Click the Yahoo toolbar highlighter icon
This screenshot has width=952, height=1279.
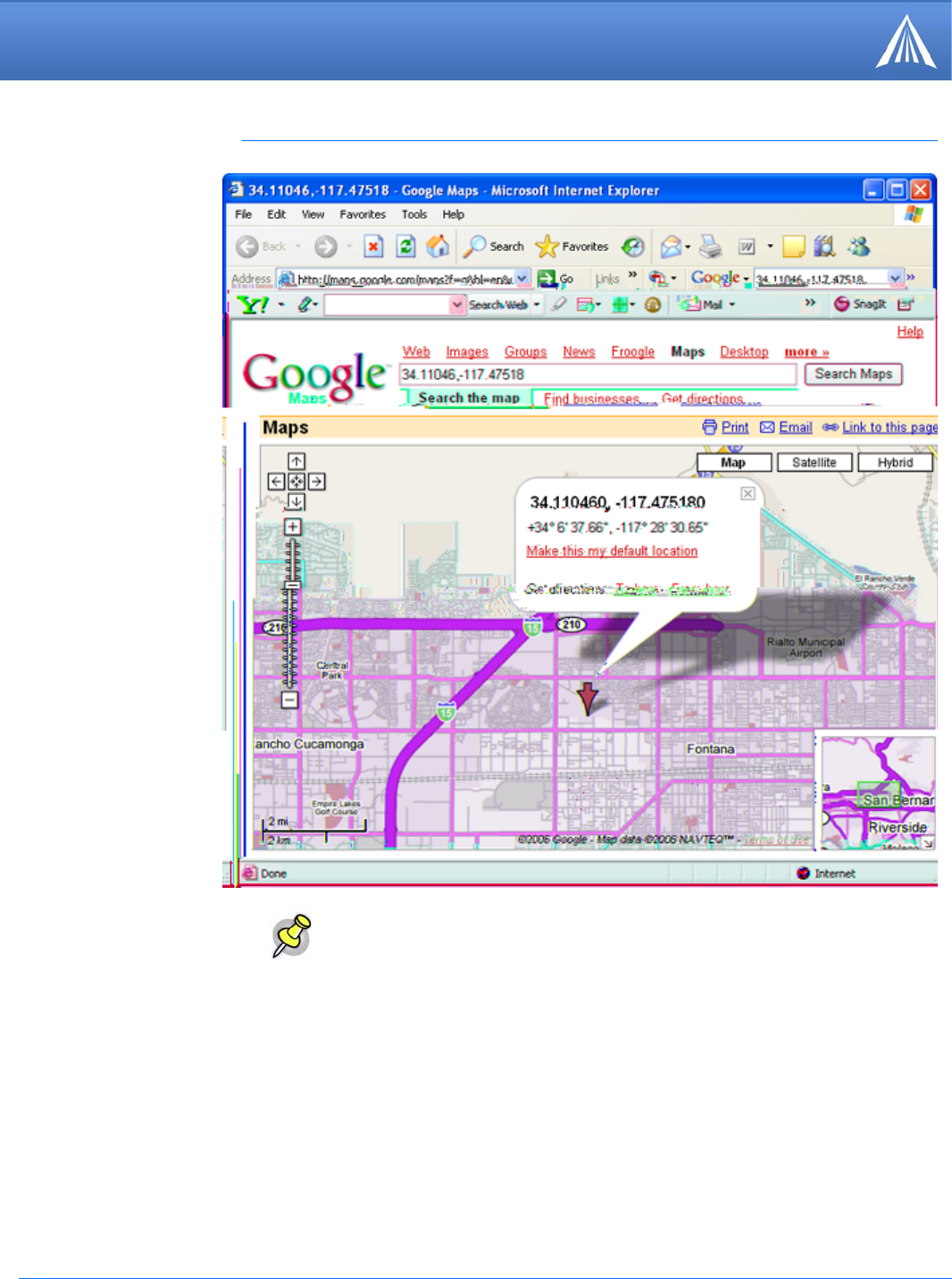559,305
